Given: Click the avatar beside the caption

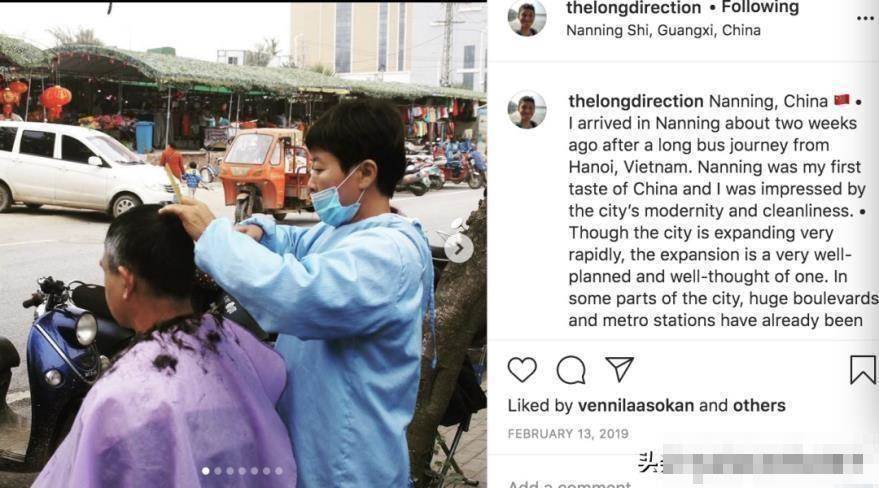Looking at the screenshot, I should pyautogui.click(x=527, y=110).
